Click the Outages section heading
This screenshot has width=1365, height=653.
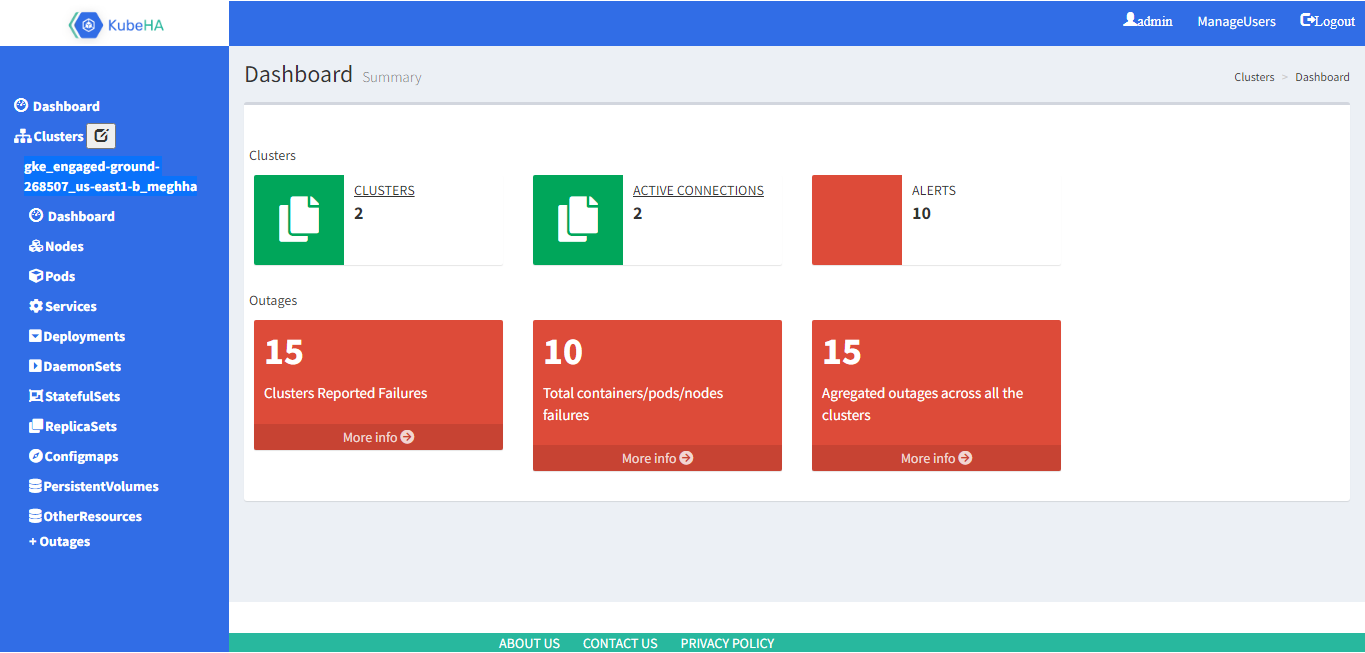273,300
